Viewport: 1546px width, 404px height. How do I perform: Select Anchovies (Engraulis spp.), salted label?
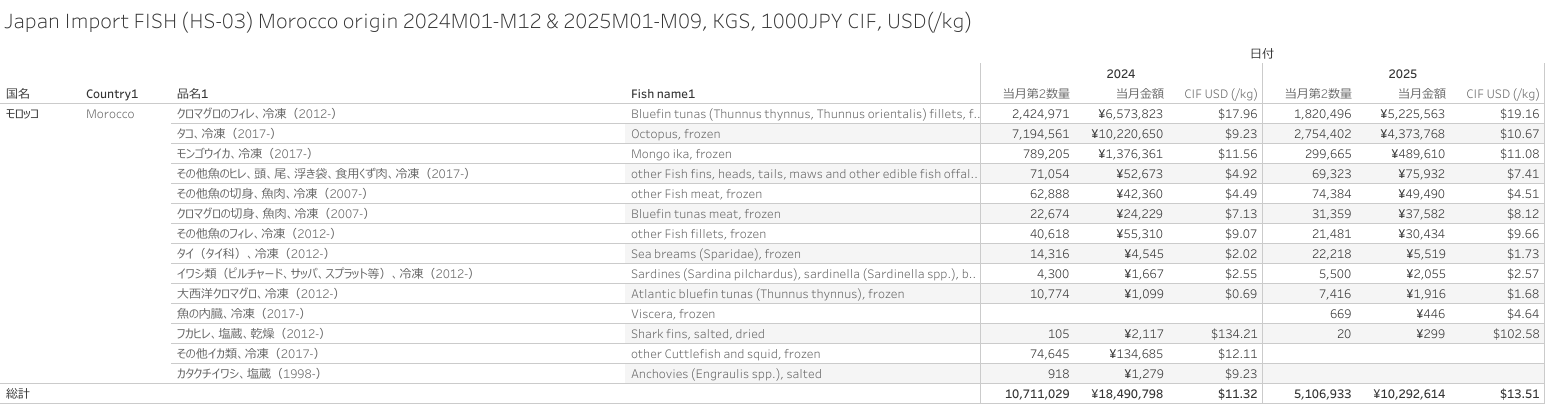(x=726, y=374)
